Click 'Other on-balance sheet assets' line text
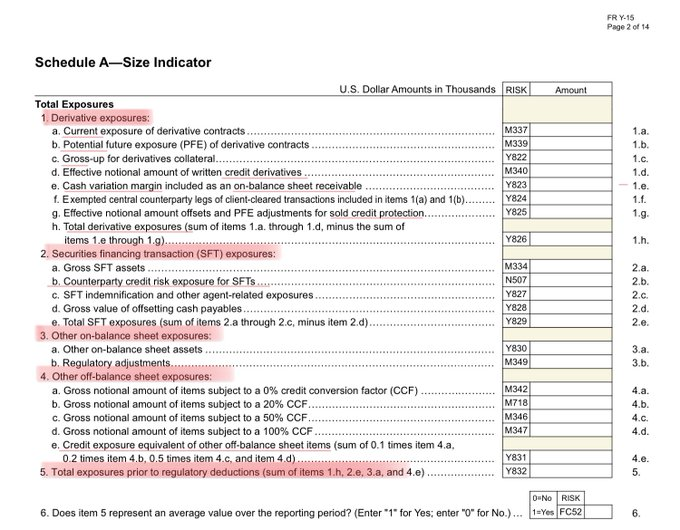680x530 pixels. tap(133, 349)
